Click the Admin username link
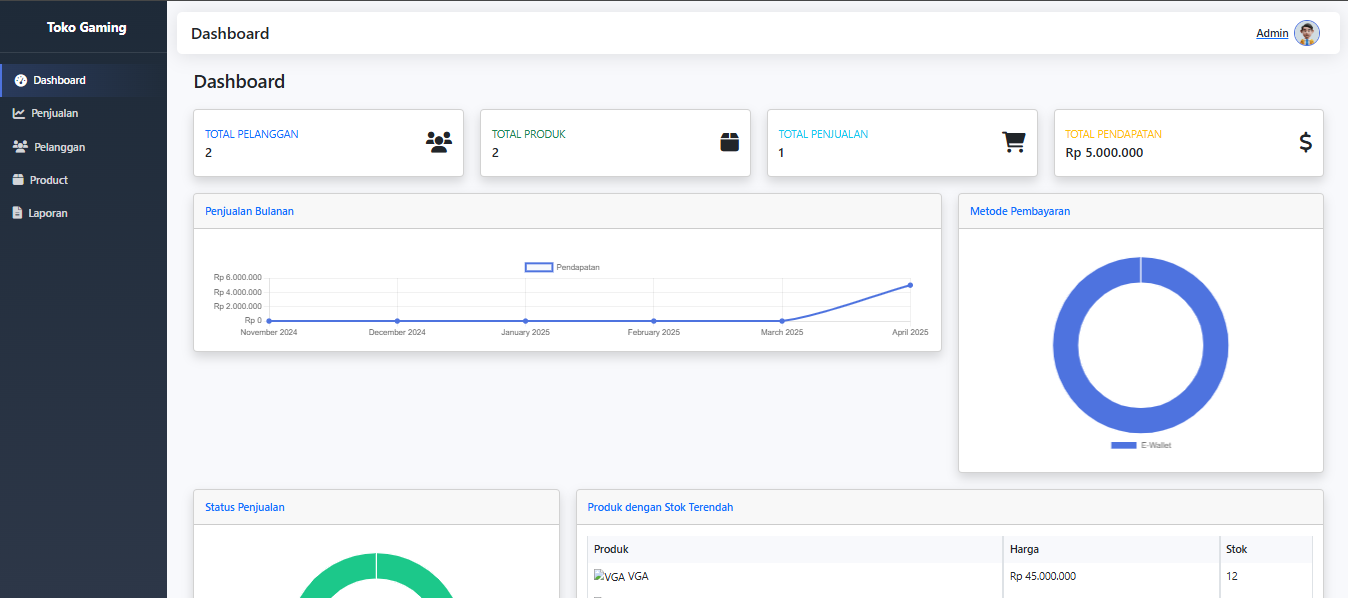Image resolution: width=1348 pixels, height=598 pixels. (x=1272, y=33)
